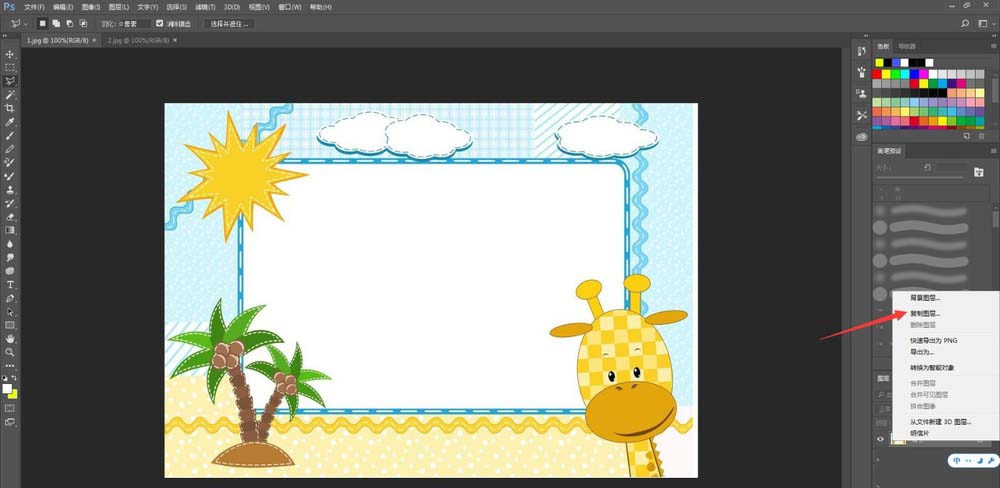Screen dimensions: 1000x488
Task: Select the Zoom magnifier tool
Action: (10, 352)
